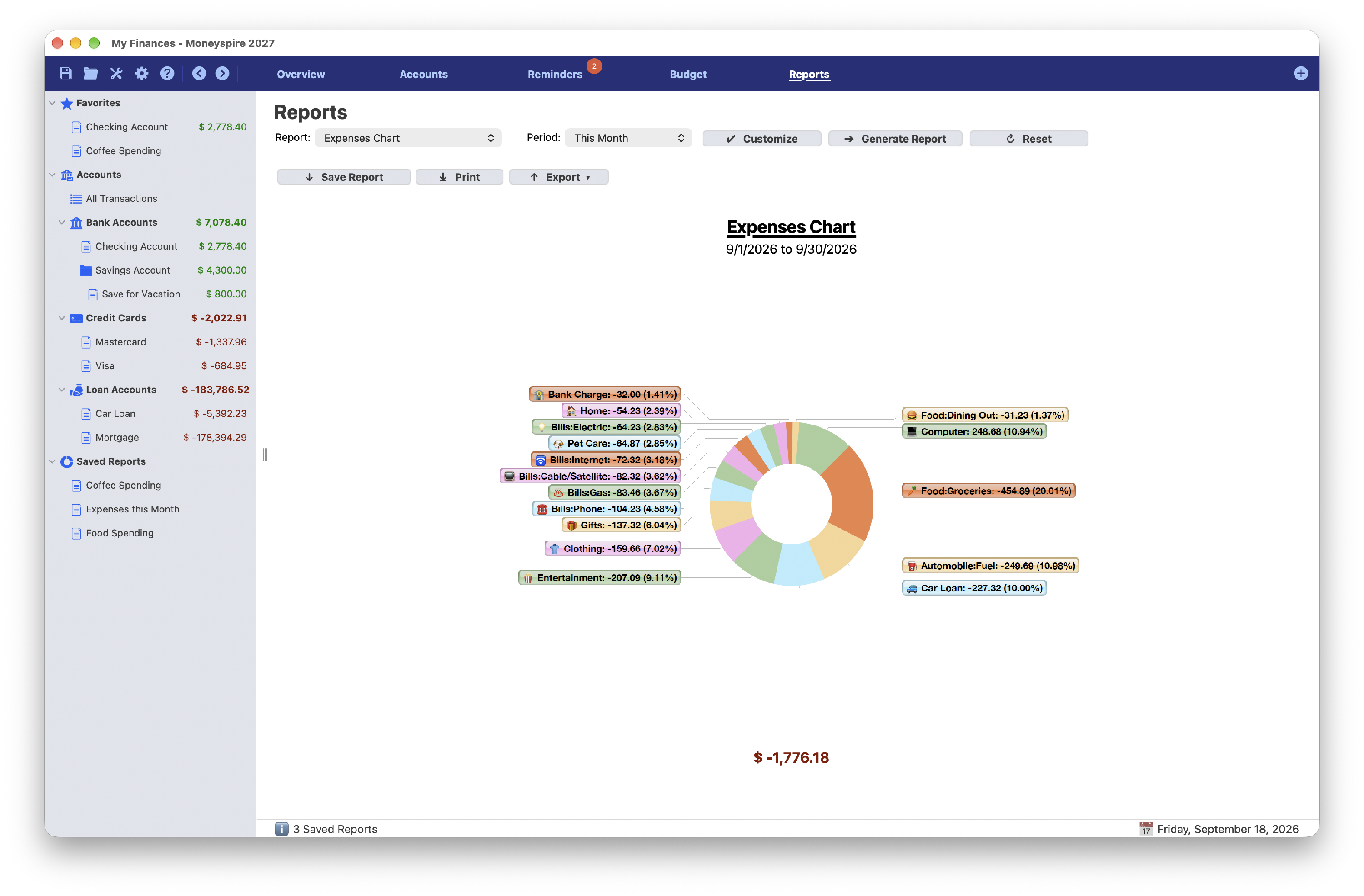The image size is (1364, 896).
Task: Collapse the Accounts section chevron
Action: (x=52, y=175)
